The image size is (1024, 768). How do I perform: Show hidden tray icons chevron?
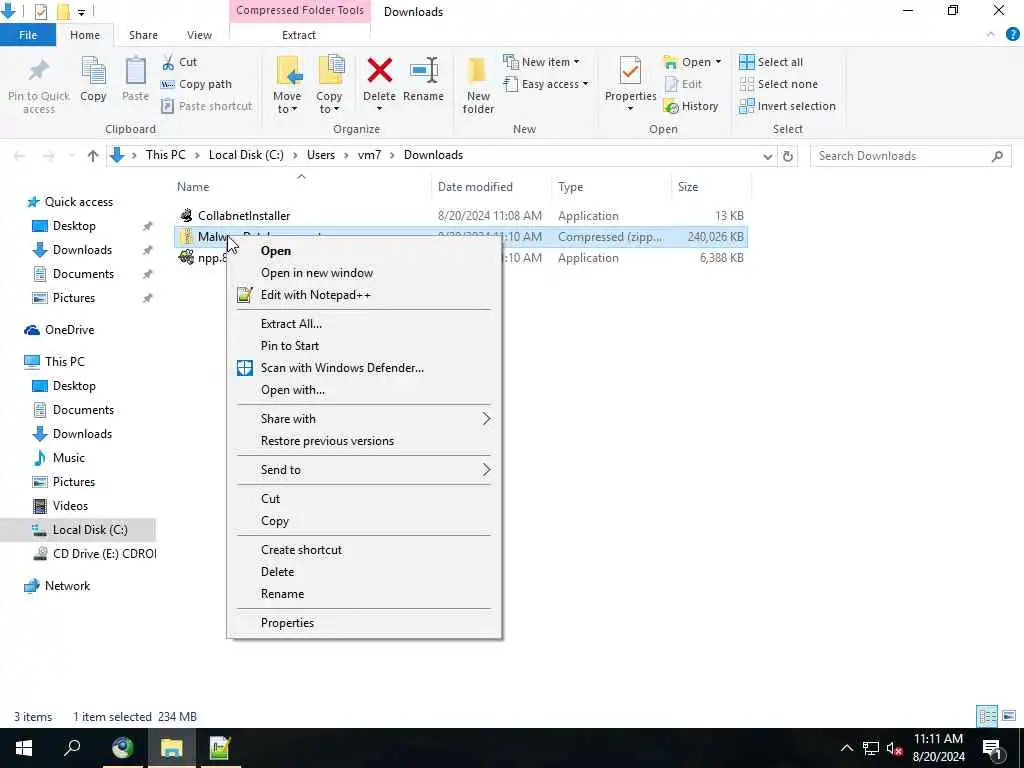point(846,748)
